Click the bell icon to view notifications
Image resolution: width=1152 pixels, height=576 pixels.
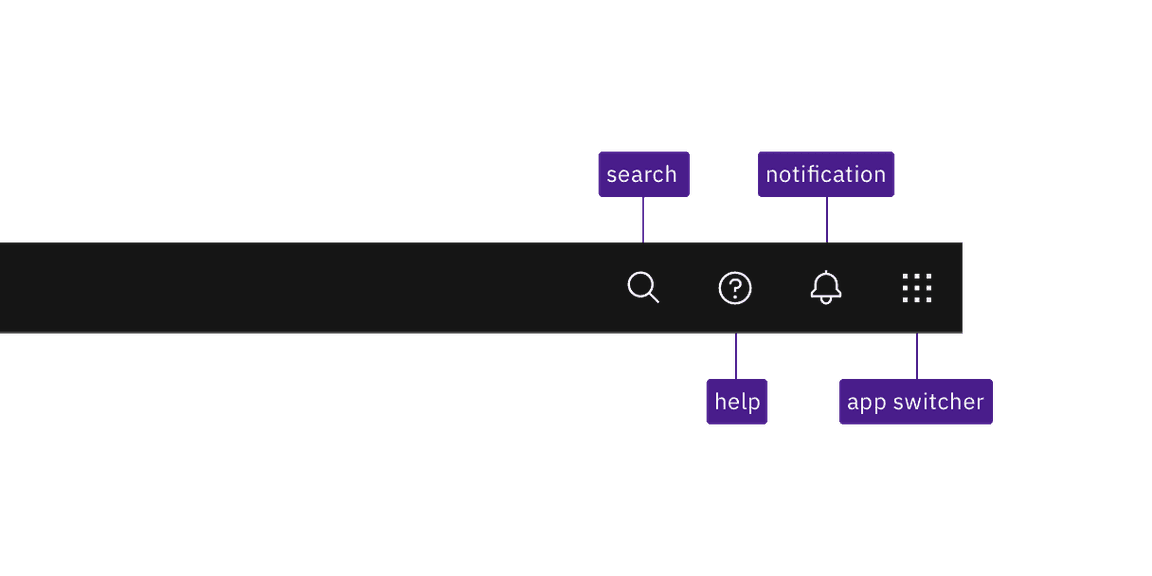click(x=825, y=288)
